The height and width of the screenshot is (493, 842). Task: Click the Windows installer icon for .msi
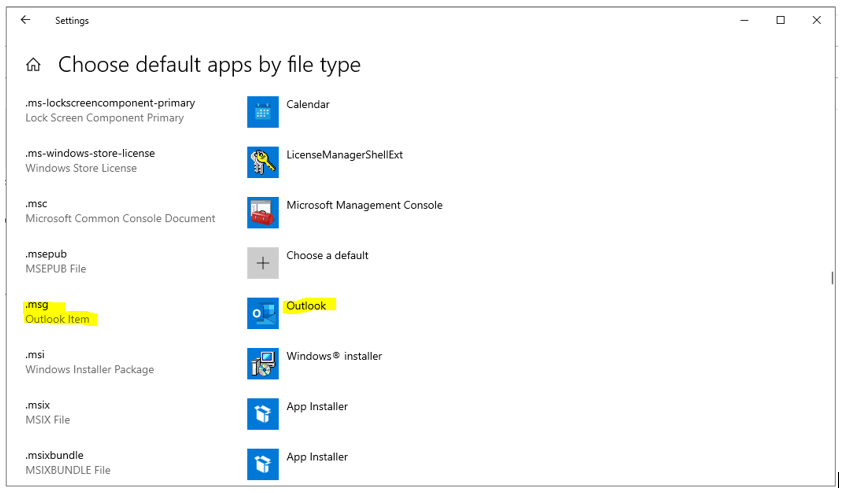[x=263, y=364]
